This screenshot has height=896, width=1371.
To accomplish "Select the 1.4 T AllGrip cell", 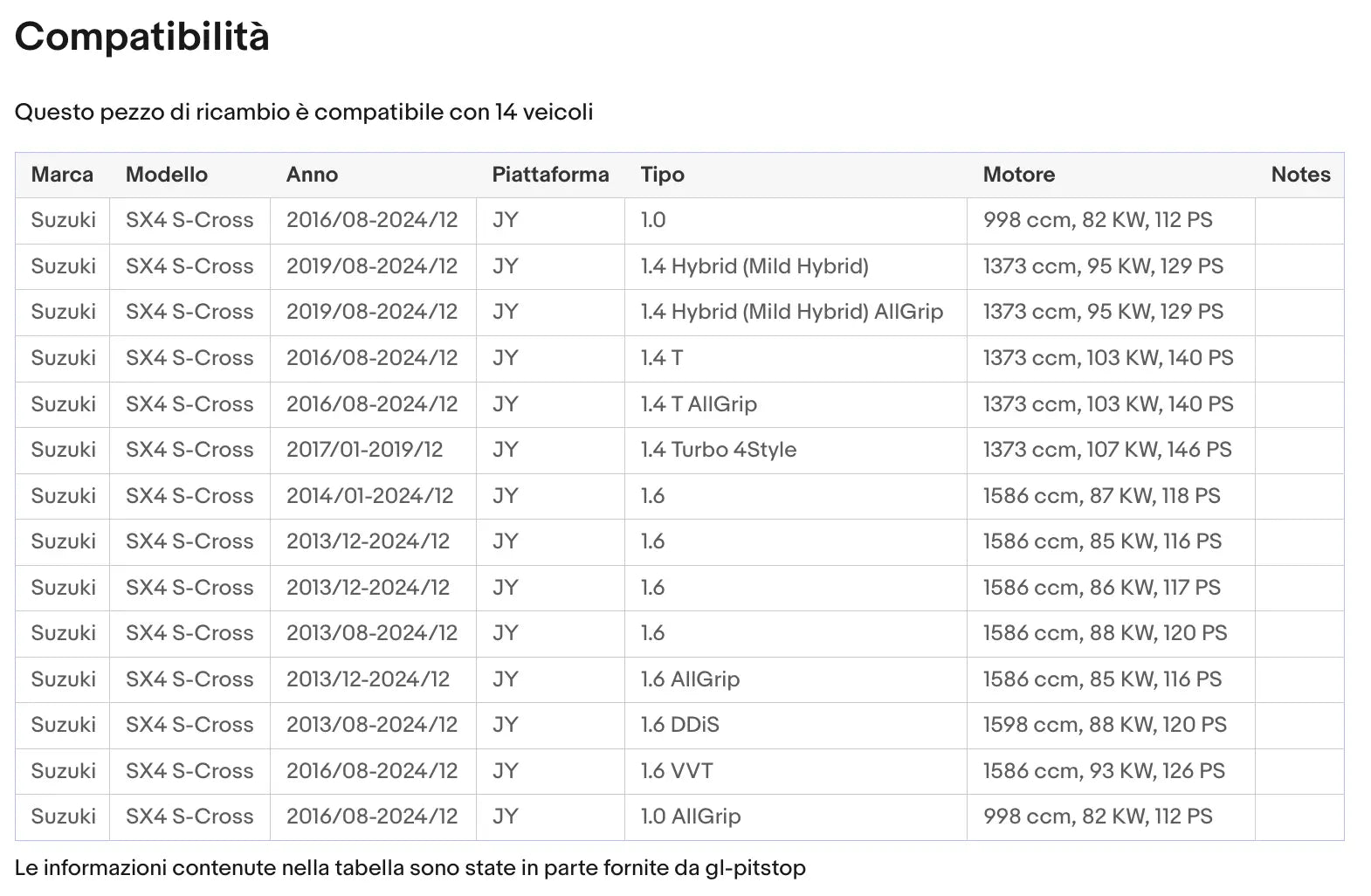I will click(x=699, y=404).
